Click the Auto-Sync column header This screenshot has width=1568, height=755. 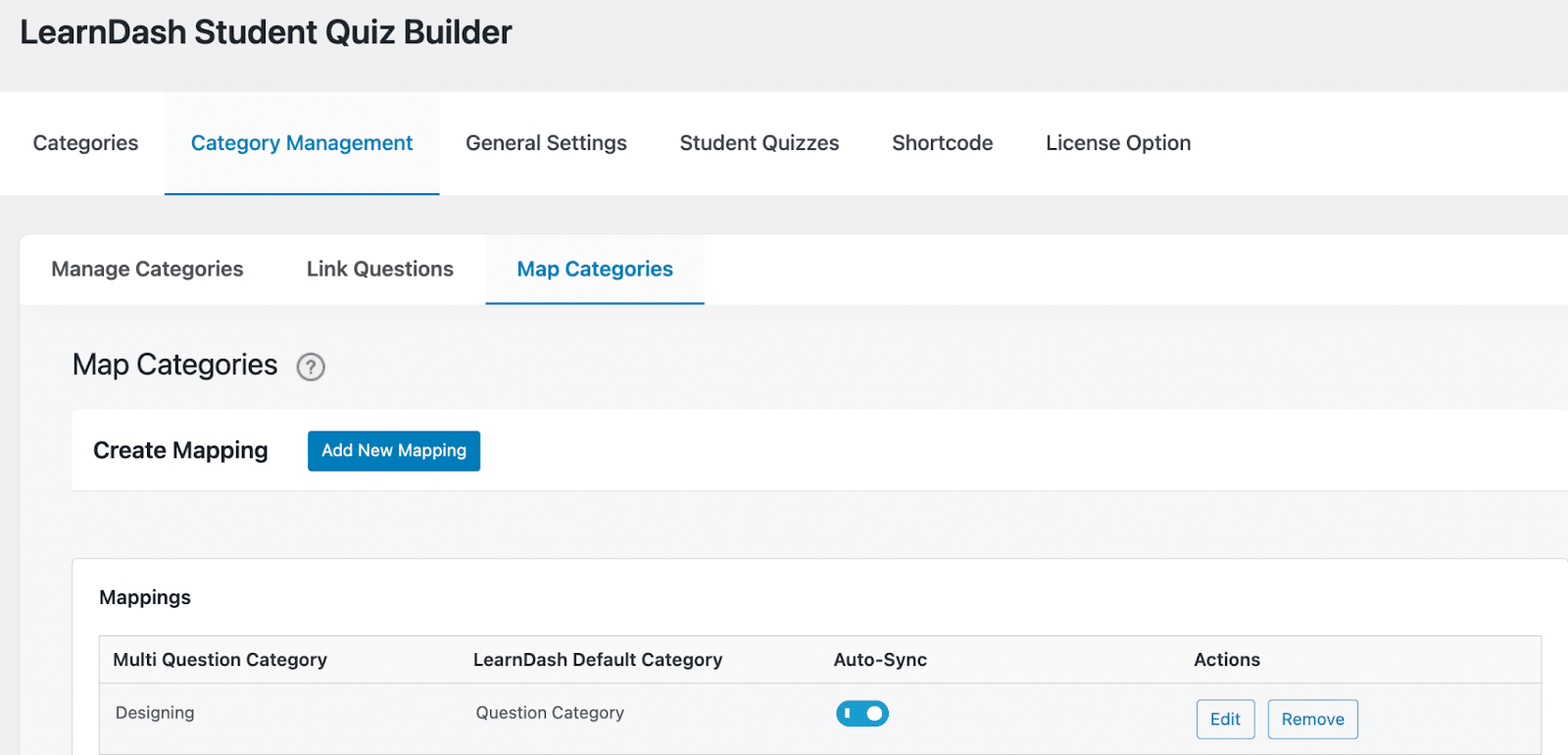880,660
